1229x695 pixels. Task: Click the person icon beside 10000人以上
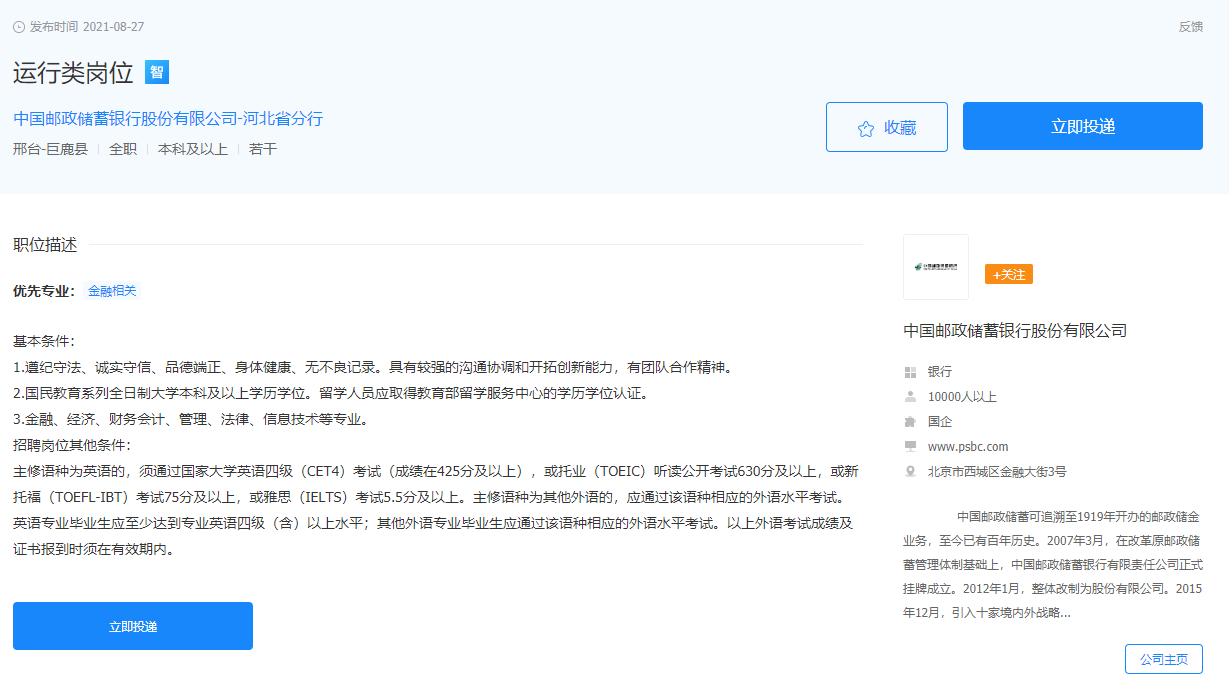(910, 397)
